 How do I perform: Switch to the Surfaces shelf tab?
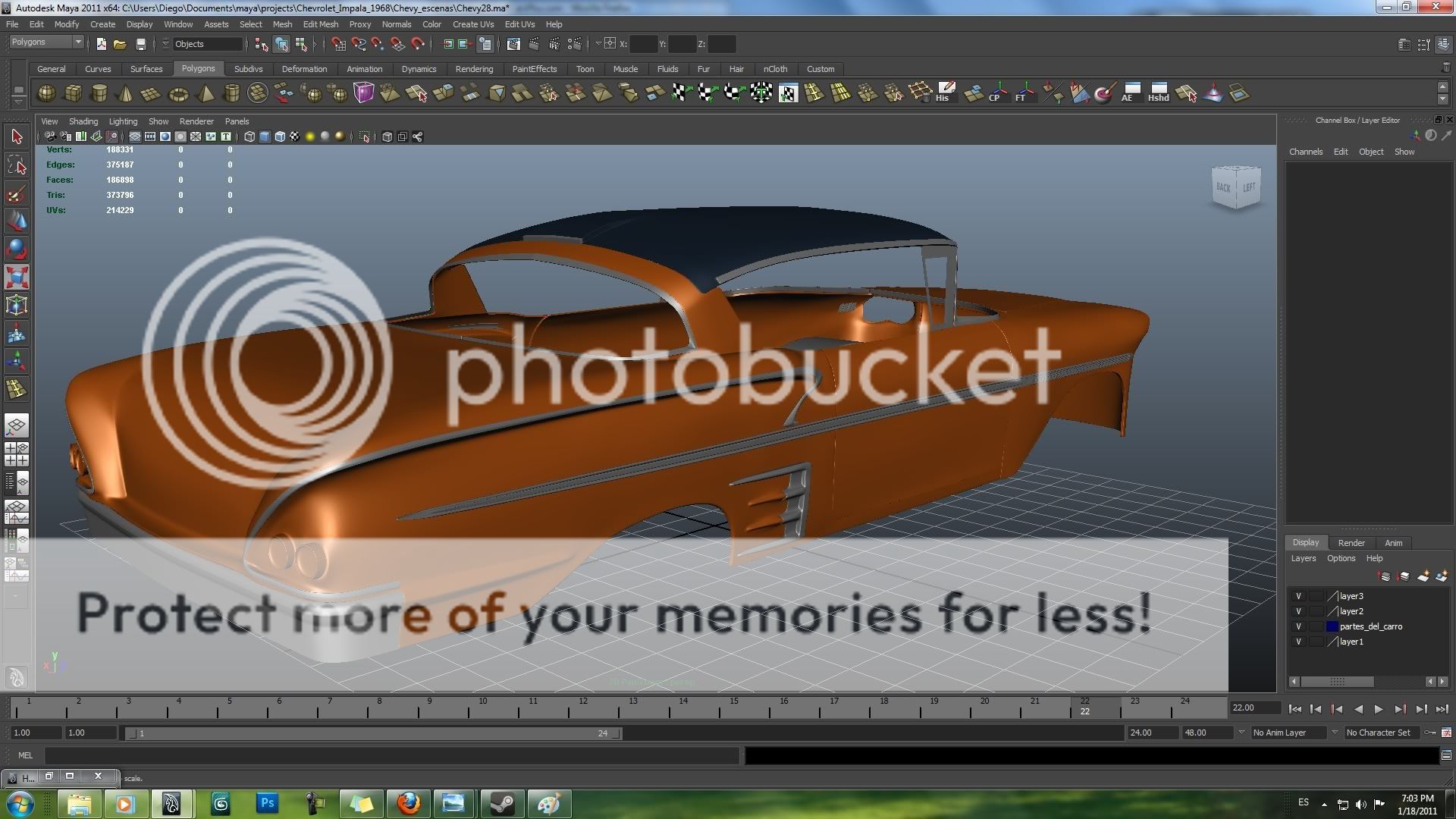[x=146, y=69]
